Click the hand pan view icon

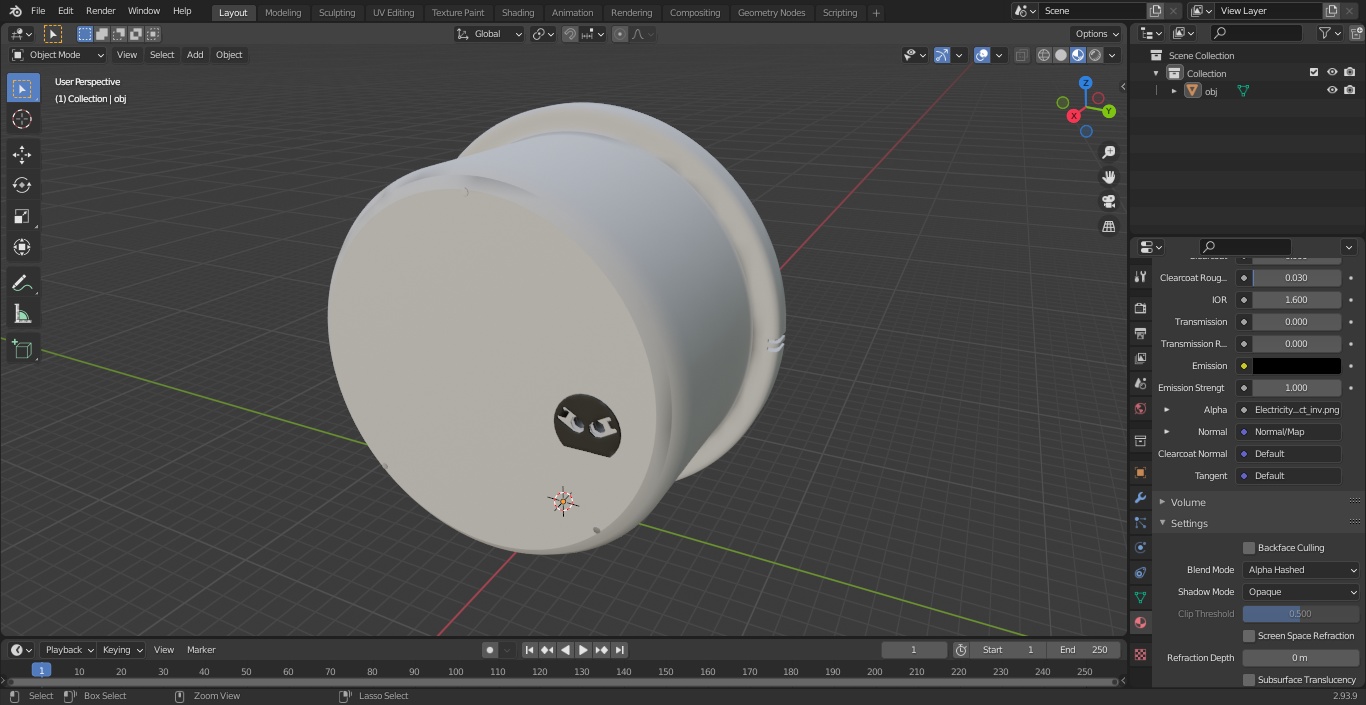point(1109,177)
